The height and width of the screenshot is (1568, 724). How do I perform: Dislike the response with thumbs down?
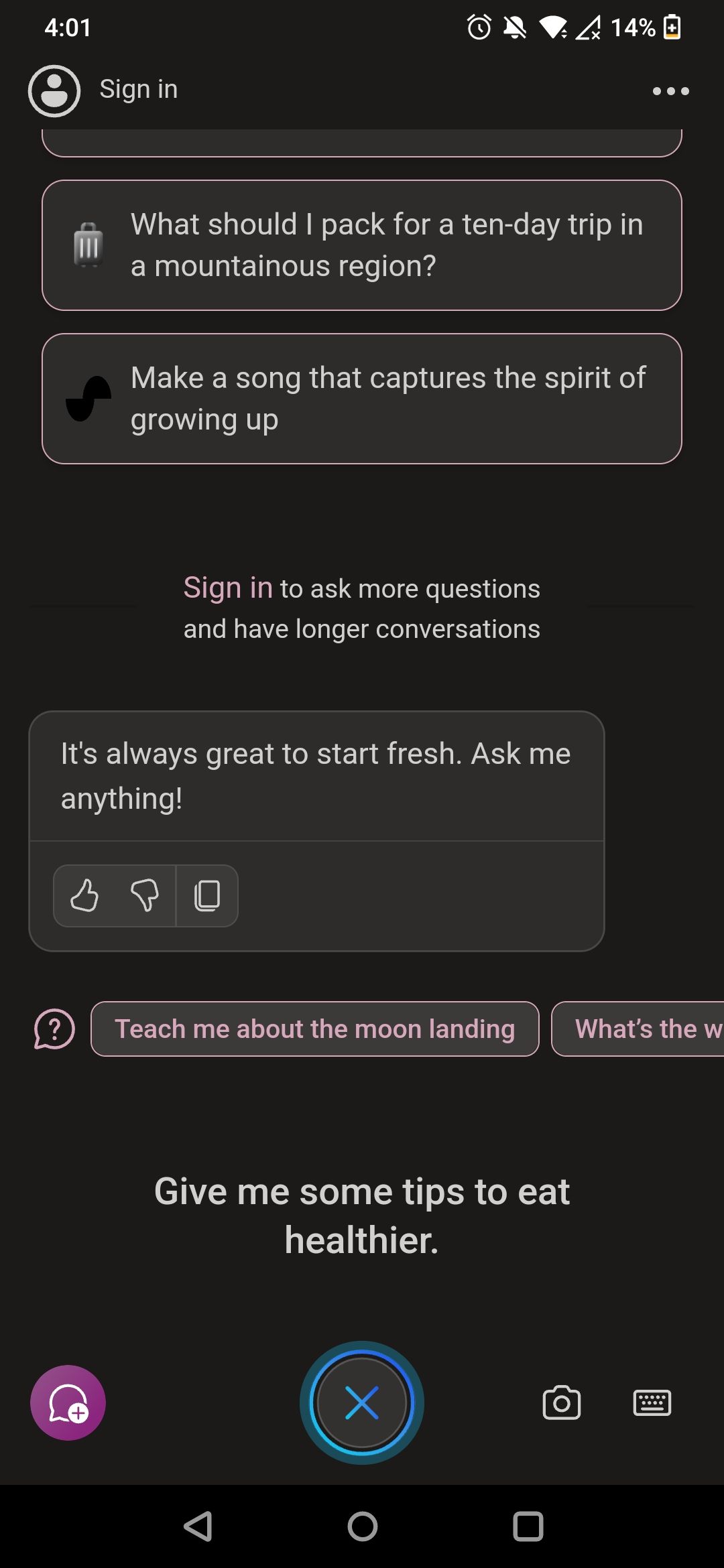(x=144, y=896)
